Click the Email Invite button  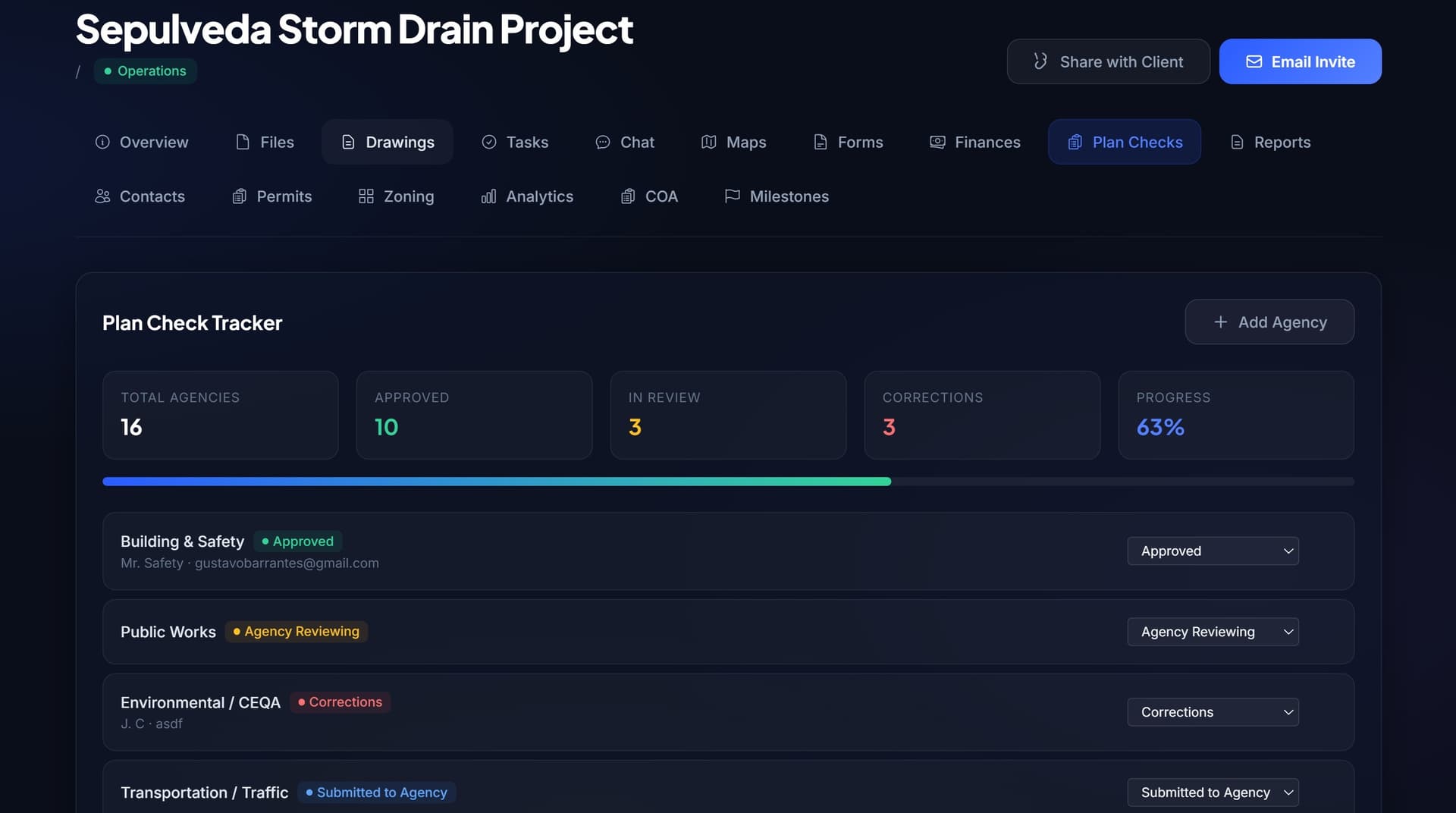tap(1300, 62)
